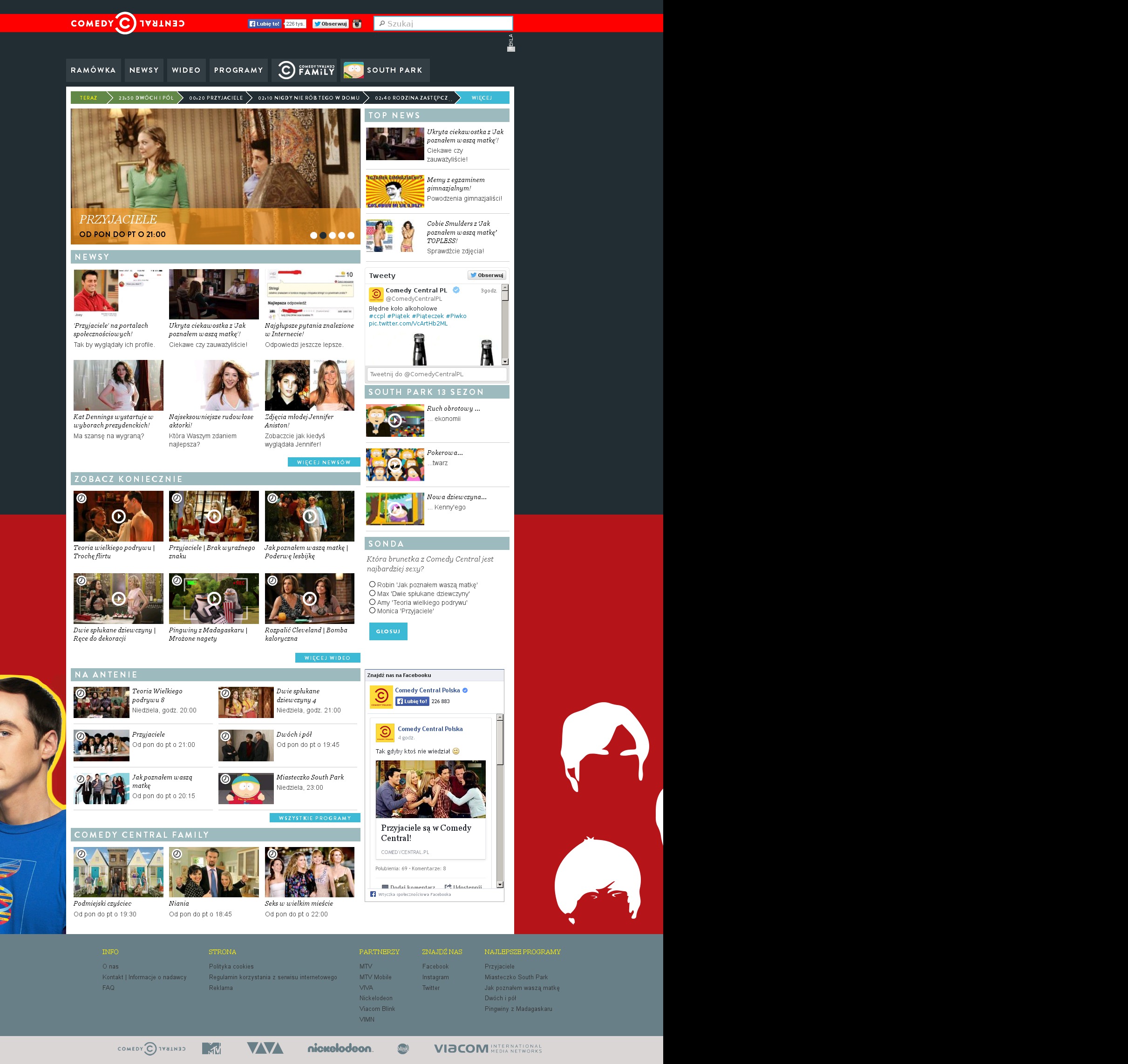Click the Facebook 'Lubię to!' button in the header
This screenshot has height=1064, width=1128.
coord(265,24)
